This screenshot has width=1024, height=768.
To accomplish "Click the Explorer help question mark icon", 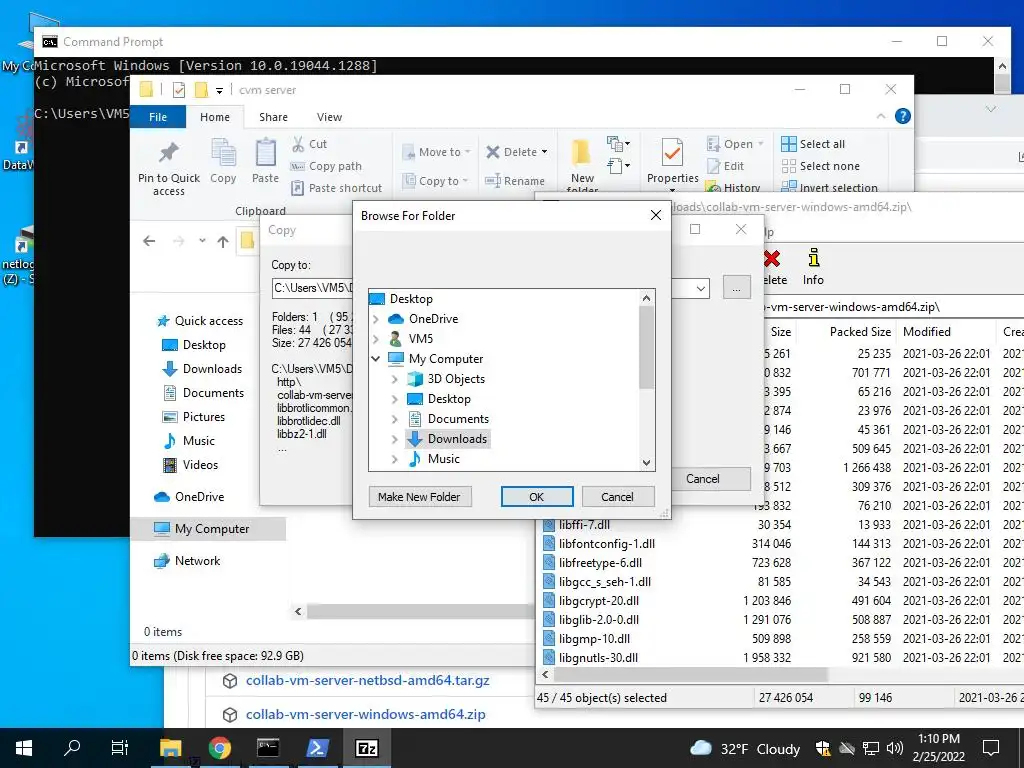I will click(x=903, y=116).
